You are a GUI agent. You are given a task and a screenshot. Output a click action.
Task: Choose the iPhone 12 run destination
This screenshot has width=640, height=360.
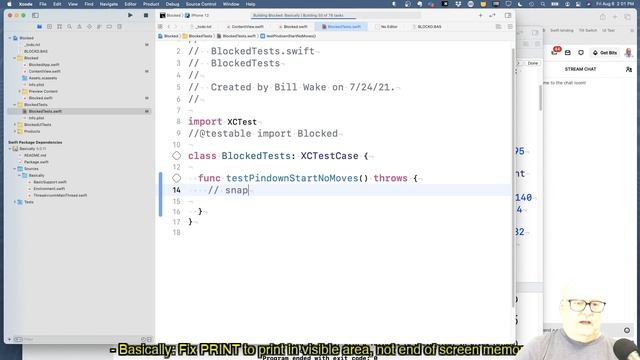197,15
